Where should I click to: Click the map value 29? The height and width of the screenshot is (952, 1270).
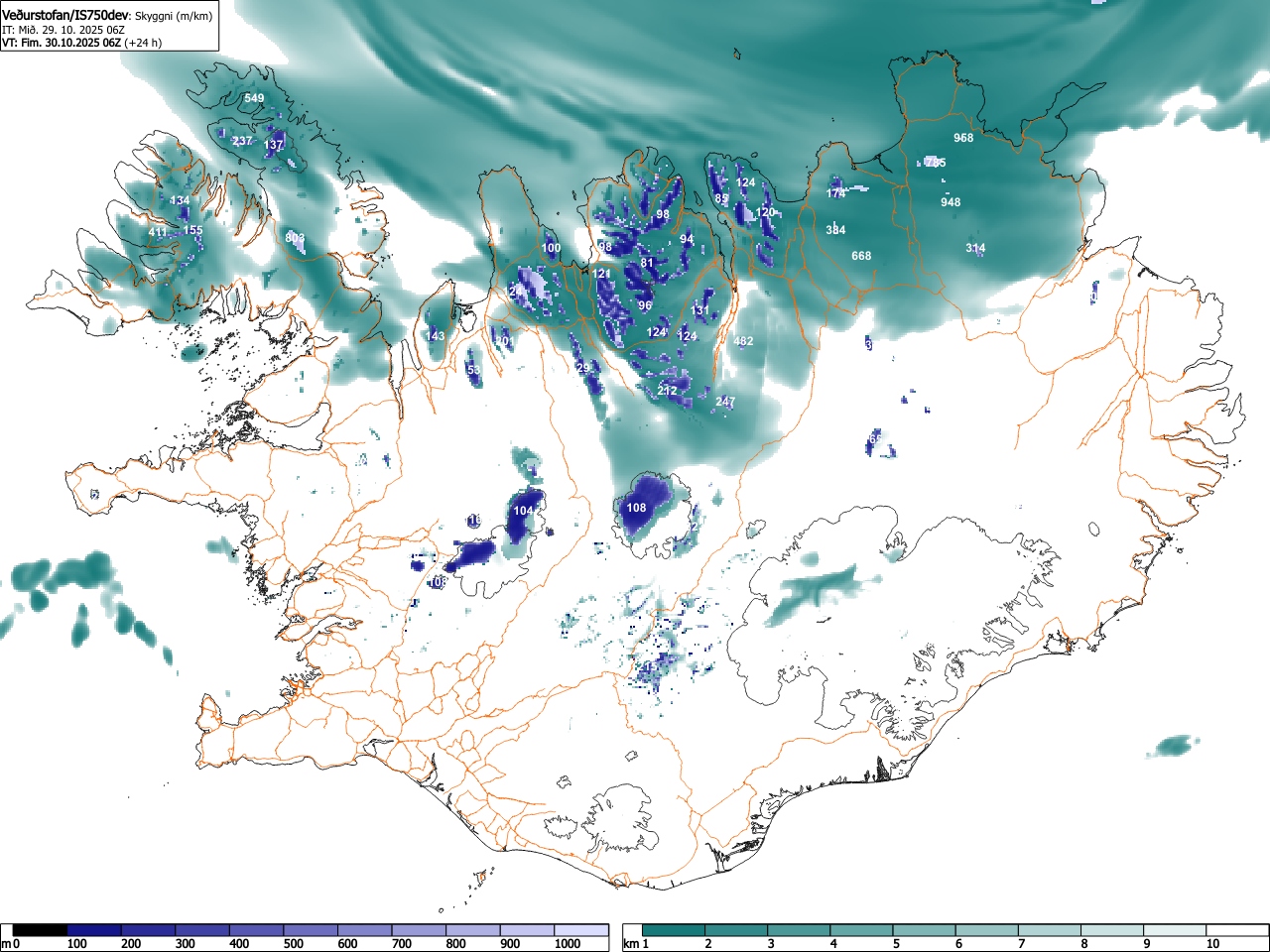583,368
